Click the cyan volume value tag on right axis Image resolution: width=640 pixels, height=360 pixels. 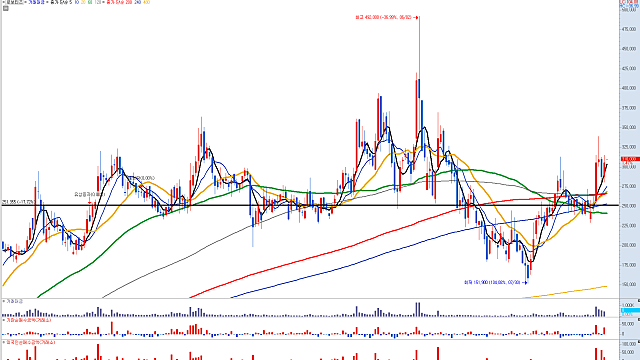[x=630, y=311]
